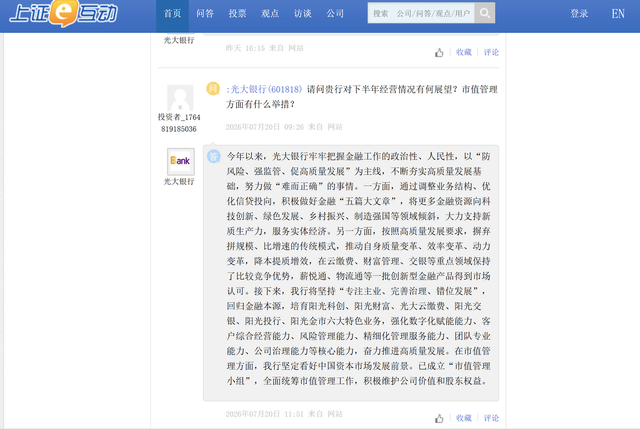Viewport: 640px width, 429px height.
Task: Click the answer timestamp 2026年07月20日 11:51
Action: point(264,414)
